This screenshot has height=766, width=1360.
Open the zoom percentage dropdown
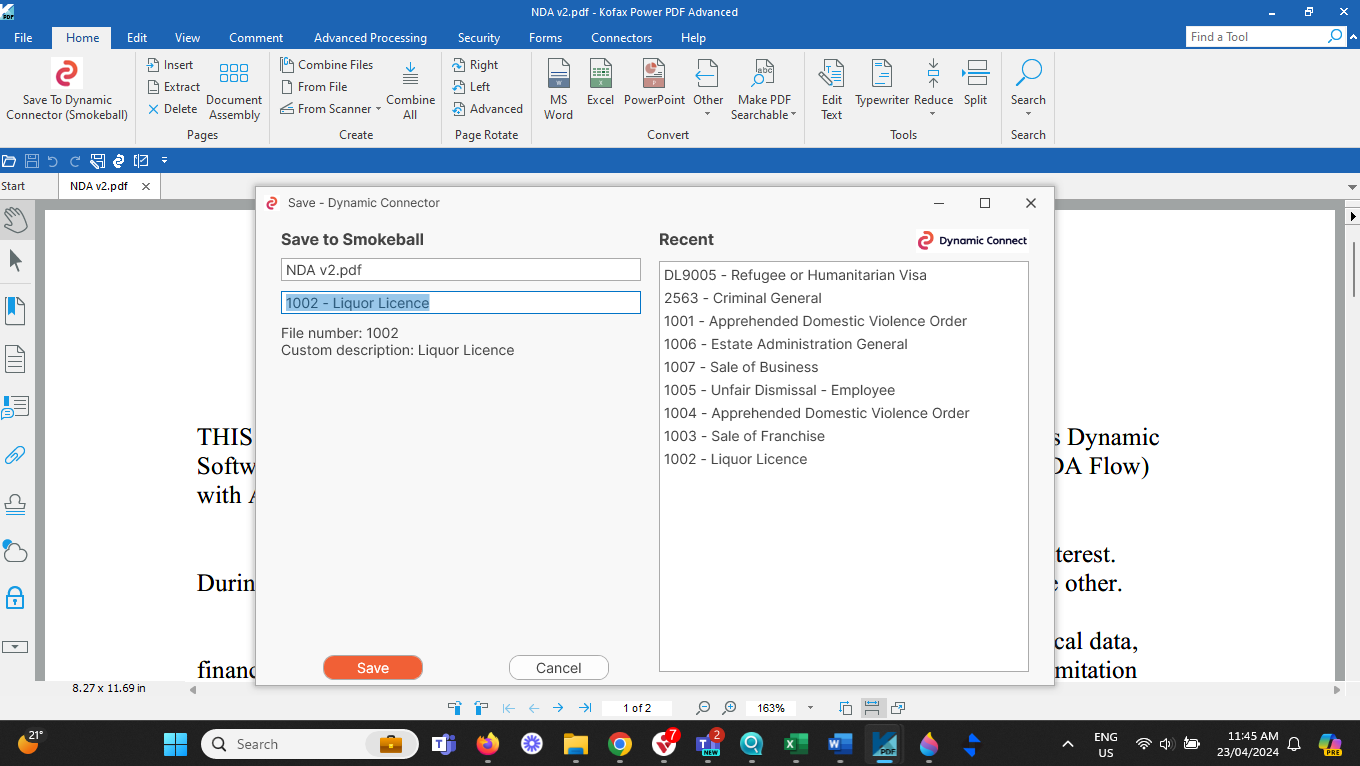810,708
